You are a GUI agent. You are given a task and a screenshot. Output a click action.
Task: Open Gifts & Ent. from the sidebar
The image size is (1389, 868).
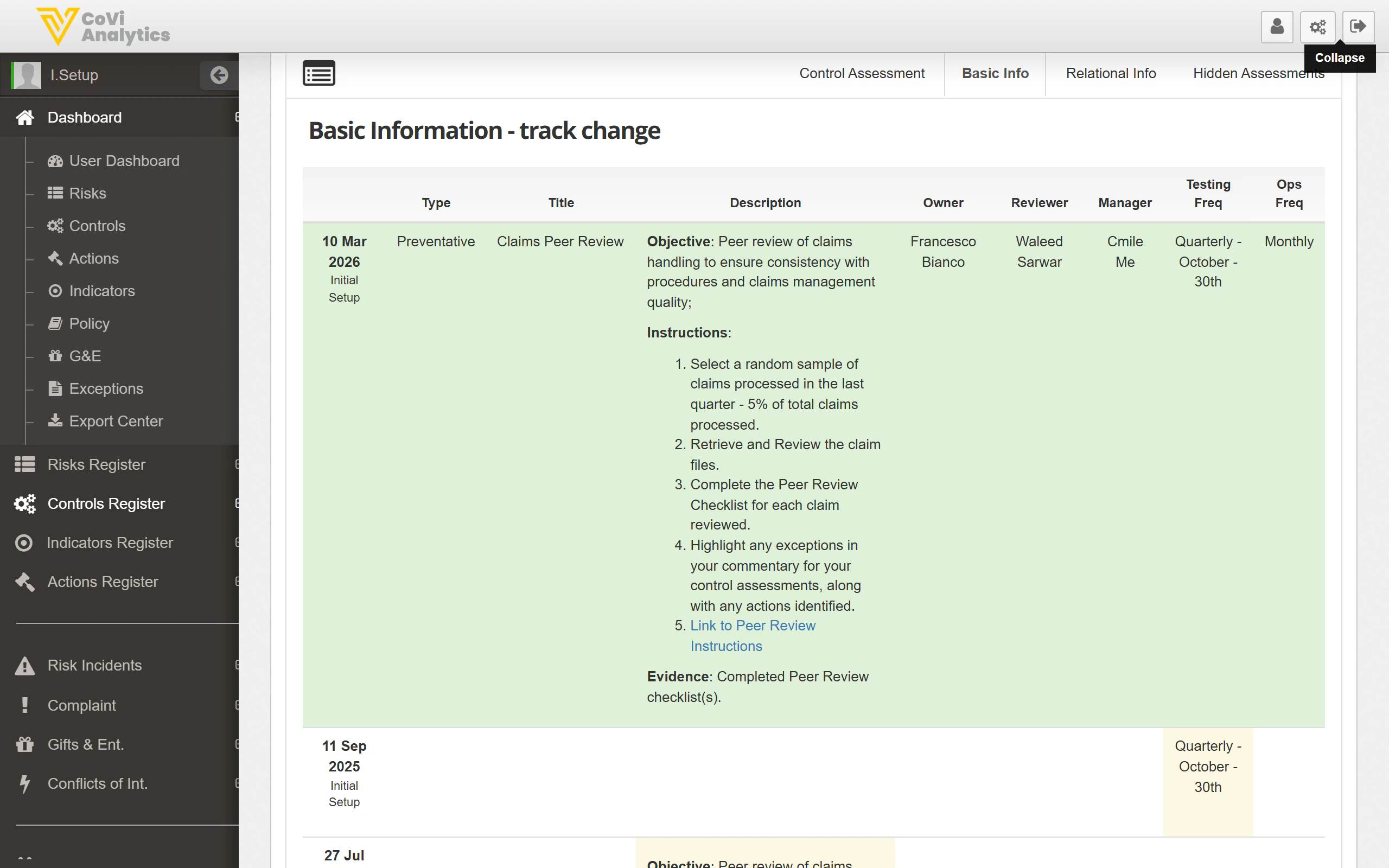point(85,744)
